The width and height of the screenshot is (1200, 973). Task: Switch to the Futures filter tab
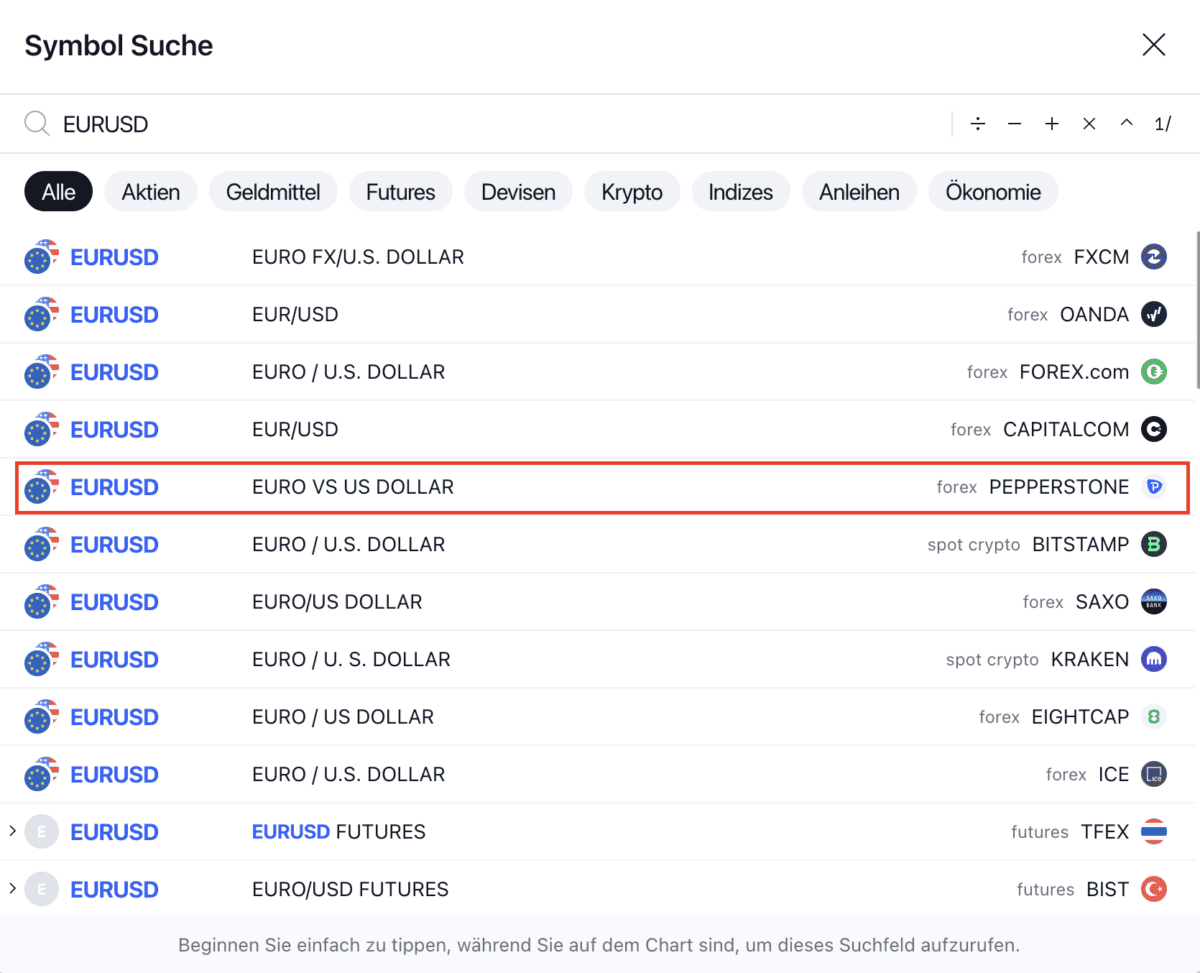pyautogui.click(x=400, y=192)
